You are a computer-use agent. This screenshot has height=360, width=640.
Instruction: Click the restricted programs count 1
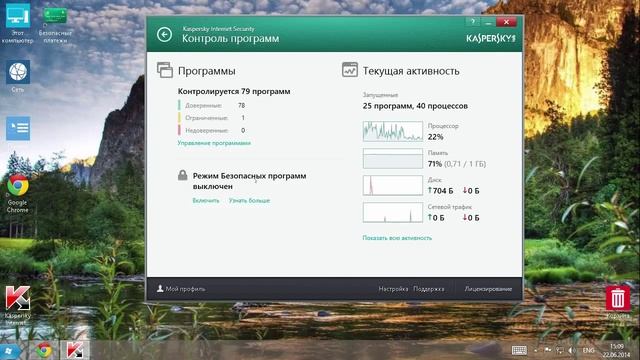243,118
